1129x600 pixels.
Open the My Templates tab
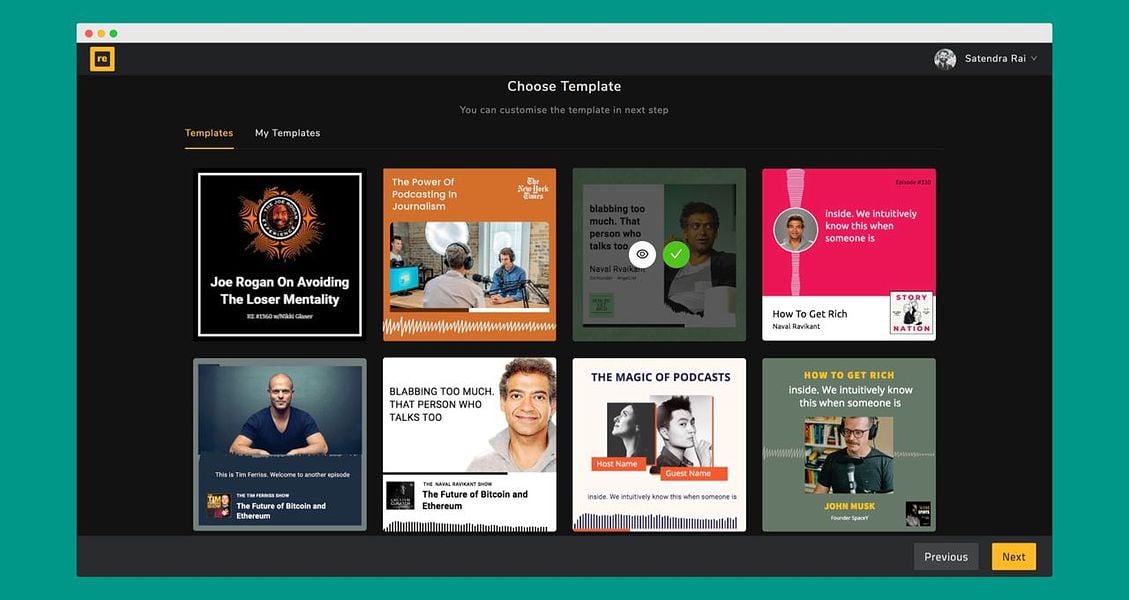tap(287, 133)
